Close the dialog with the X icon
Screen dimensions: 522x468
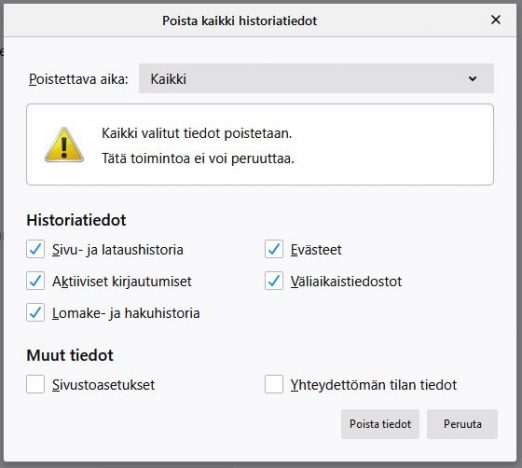496,20
